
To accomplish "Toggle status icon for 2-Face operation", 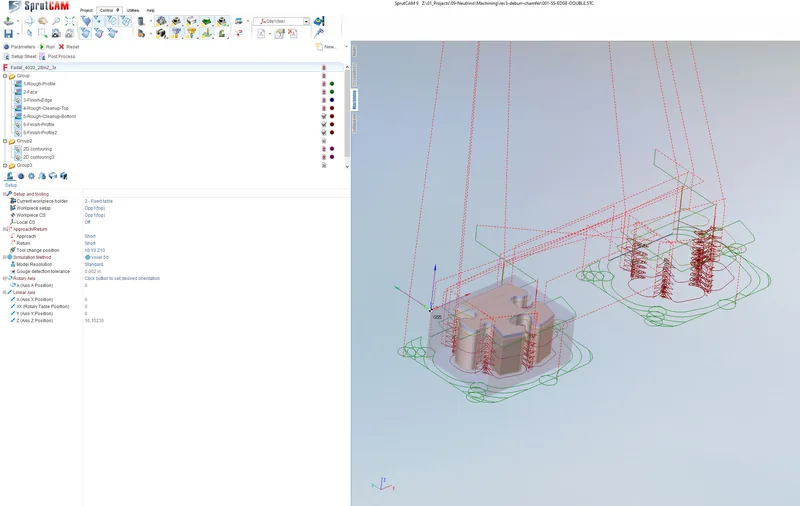I will click(x=323, y=92).
